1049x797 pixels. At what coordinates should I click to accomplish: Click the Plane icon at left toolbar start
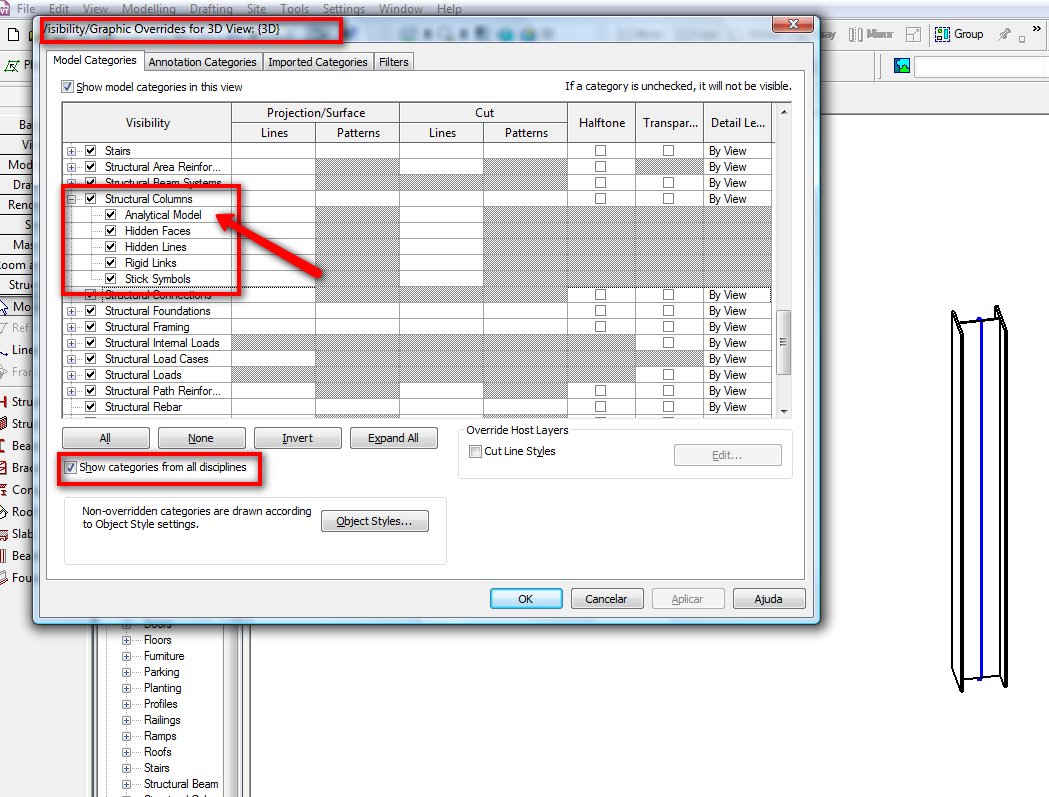pyautogui.click(x=12, y=66)
